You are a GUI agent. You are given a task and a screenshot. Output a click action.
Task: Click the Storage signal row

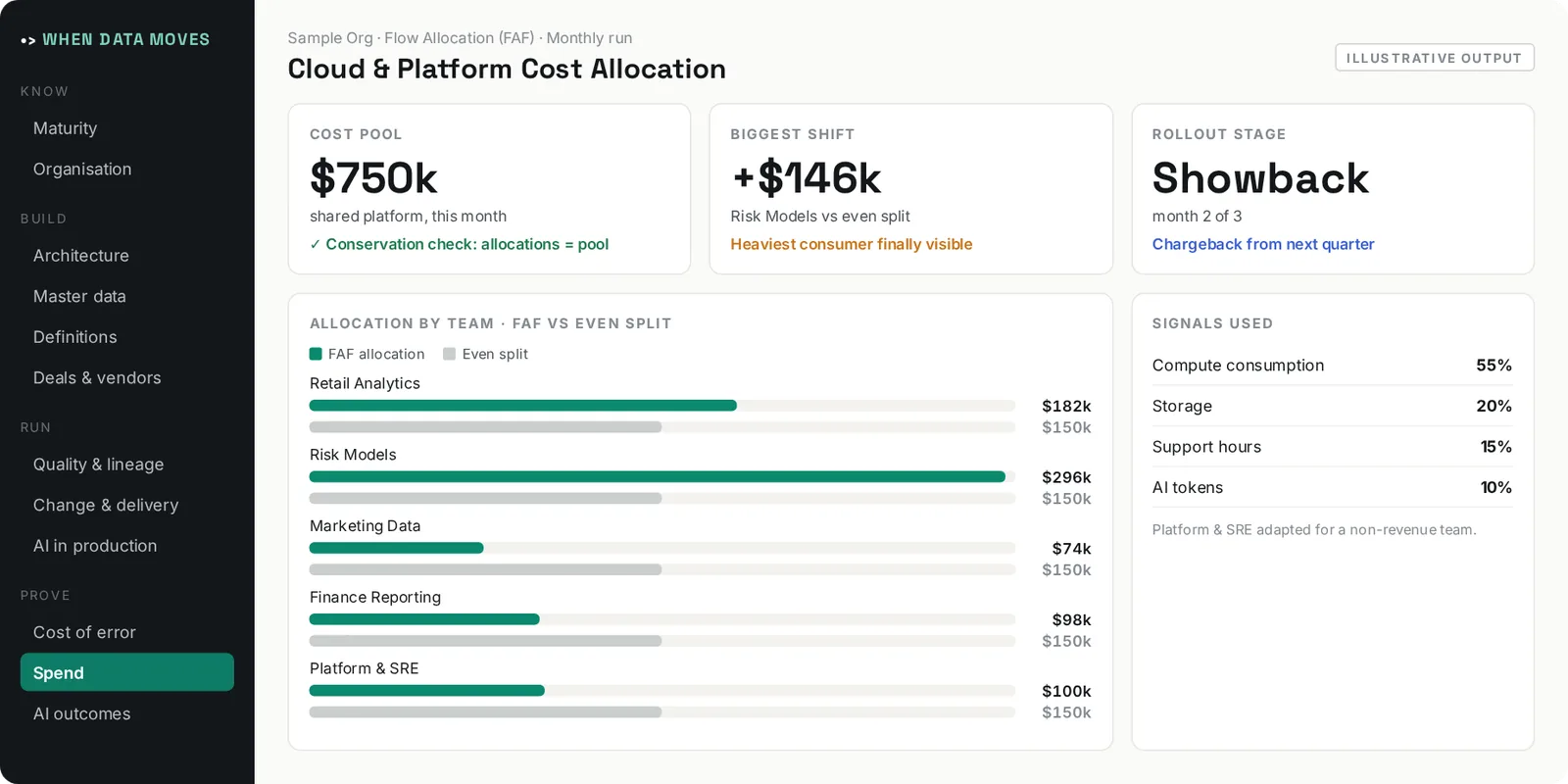tap(1332, 406)
